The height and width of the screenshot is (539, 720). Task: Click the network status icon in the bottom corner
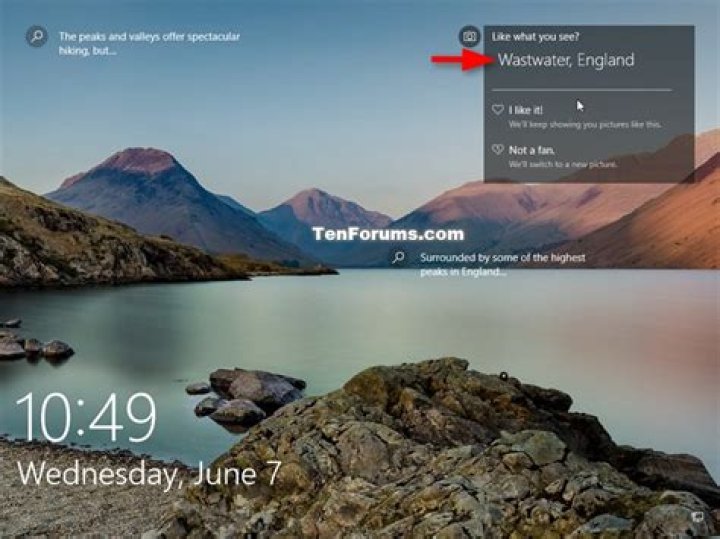697,517
